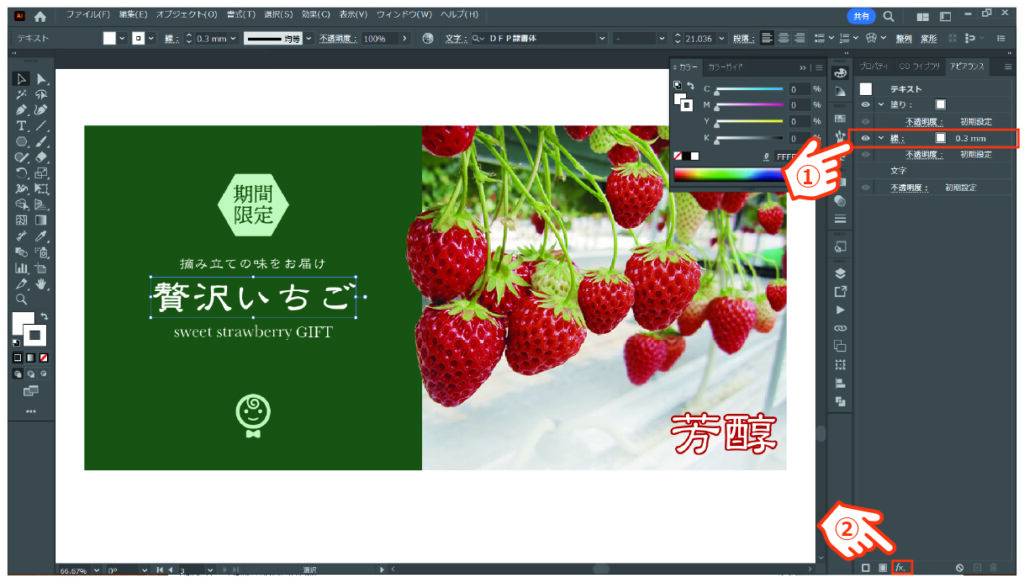This screenshot has height=583, width=1024.
Task: Toggle eye of opacity row under 線
Action: [x=865, y=155]
